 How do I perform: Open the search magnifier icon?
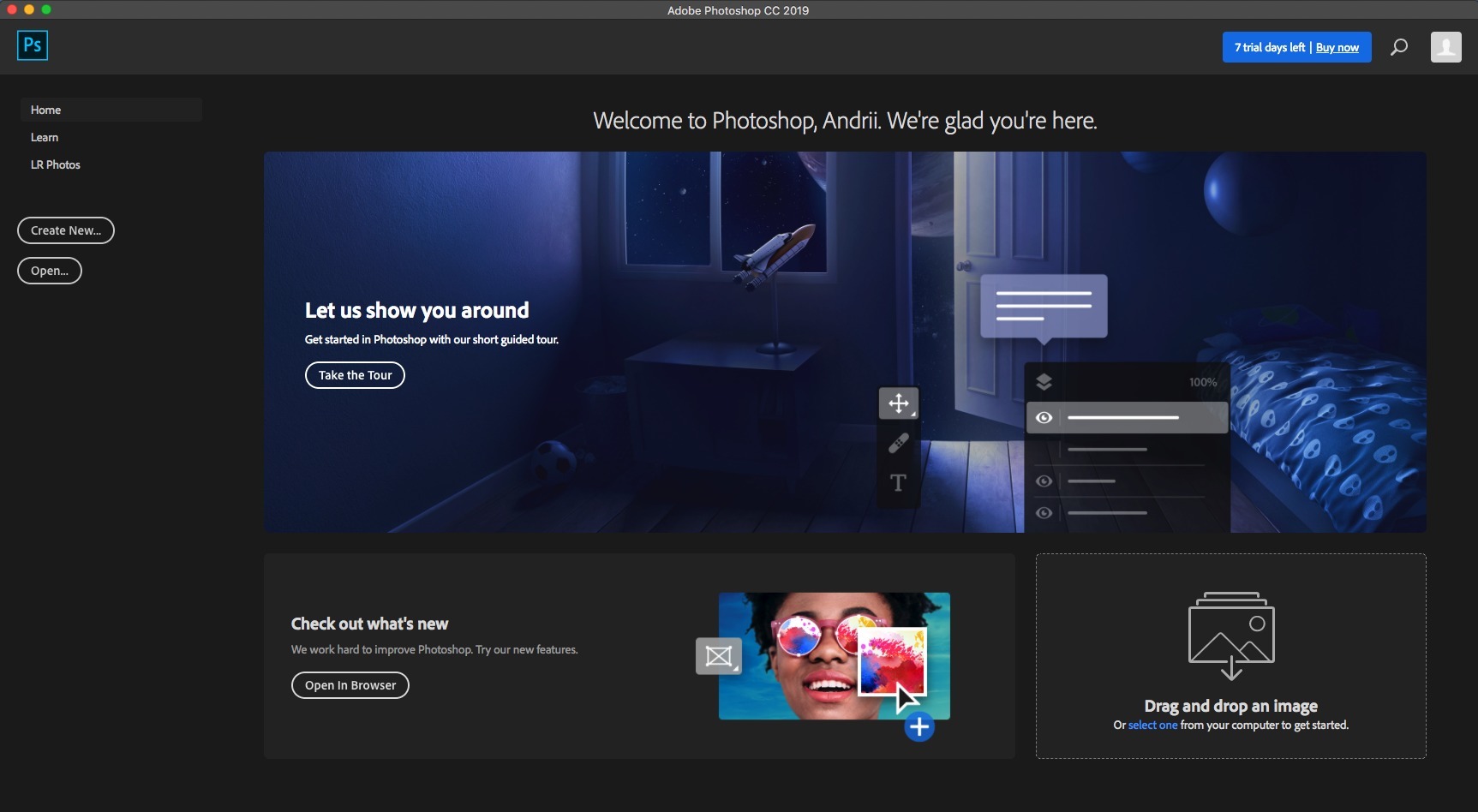click(1399, 47)
